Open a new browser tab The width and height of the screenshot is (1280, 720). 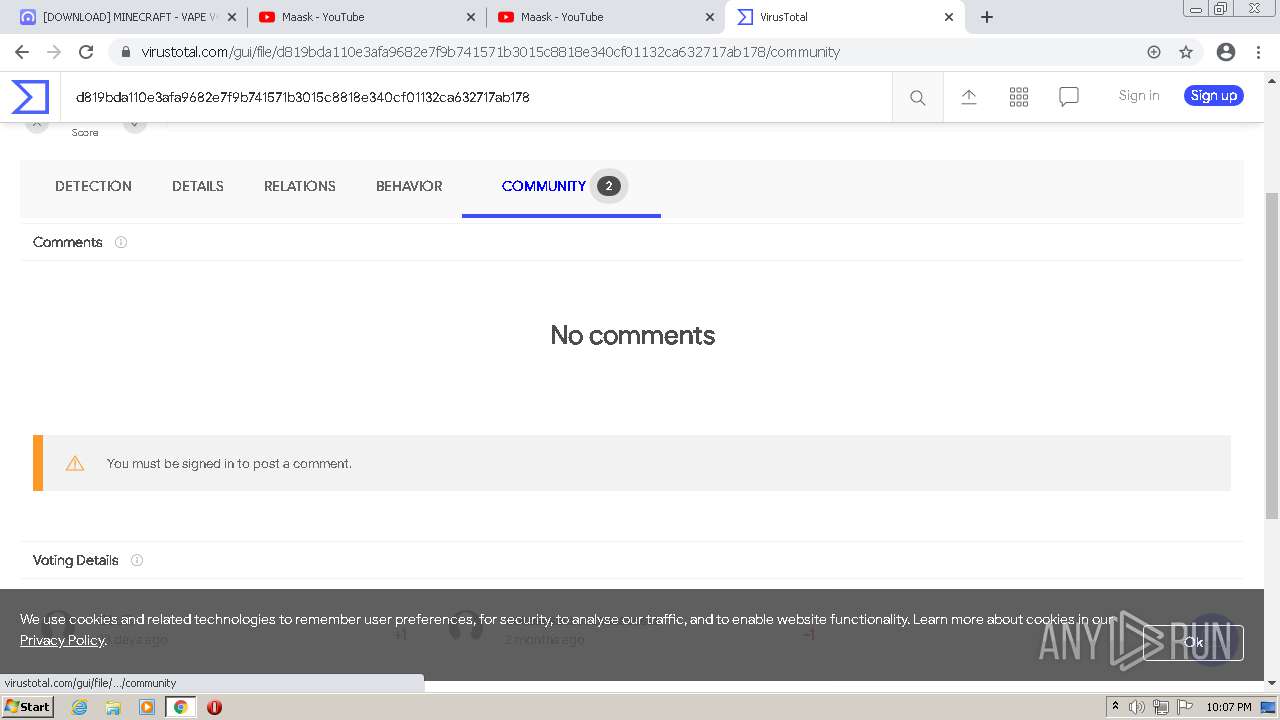point(987,17)
